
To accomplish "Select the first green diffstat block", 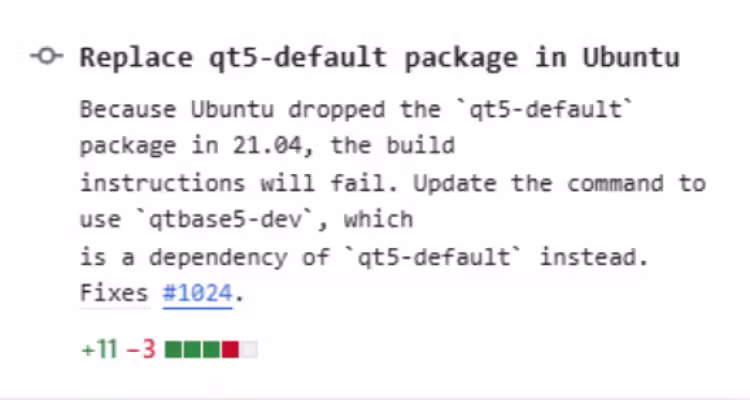I will 173,349.
